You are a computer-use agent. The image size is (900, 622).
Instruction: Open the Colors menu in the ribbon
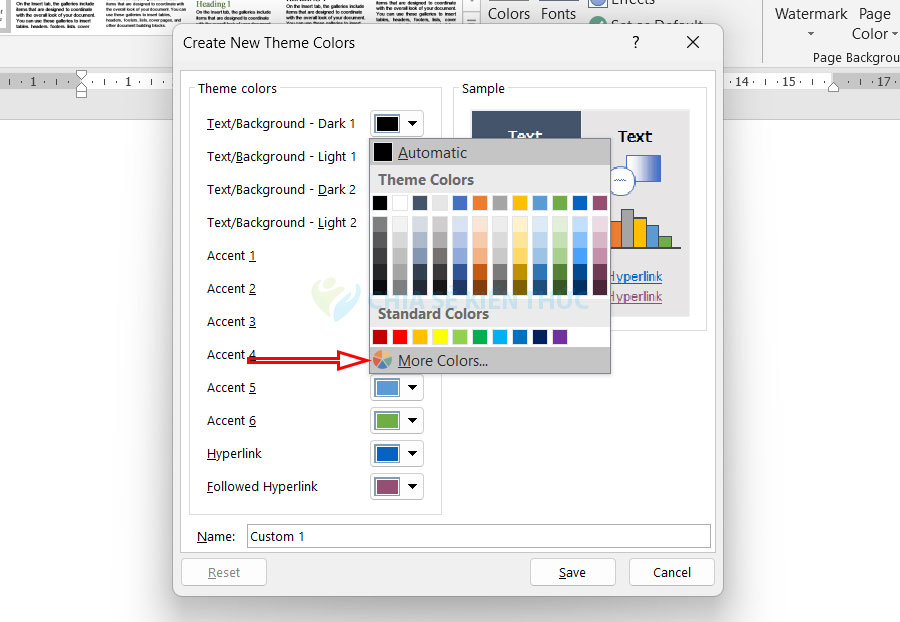[x=508, y=13]
